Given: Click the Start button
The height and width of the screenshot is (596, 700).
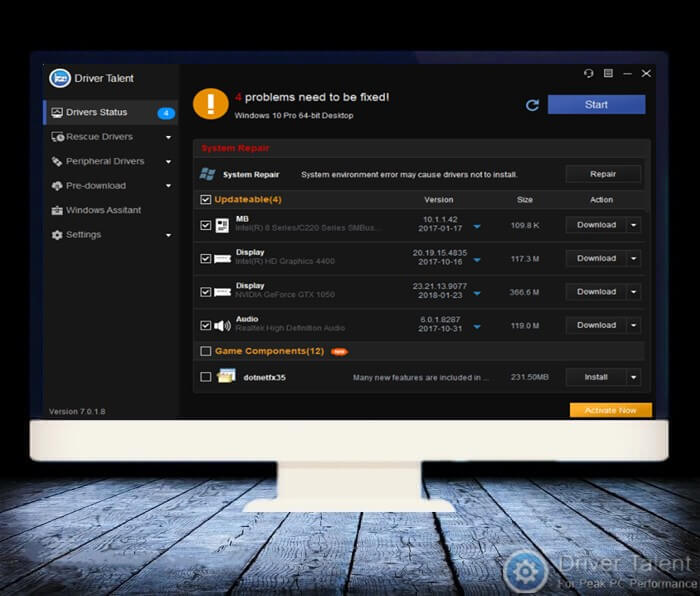Looking at the screenshot, I should pos(596,104).
